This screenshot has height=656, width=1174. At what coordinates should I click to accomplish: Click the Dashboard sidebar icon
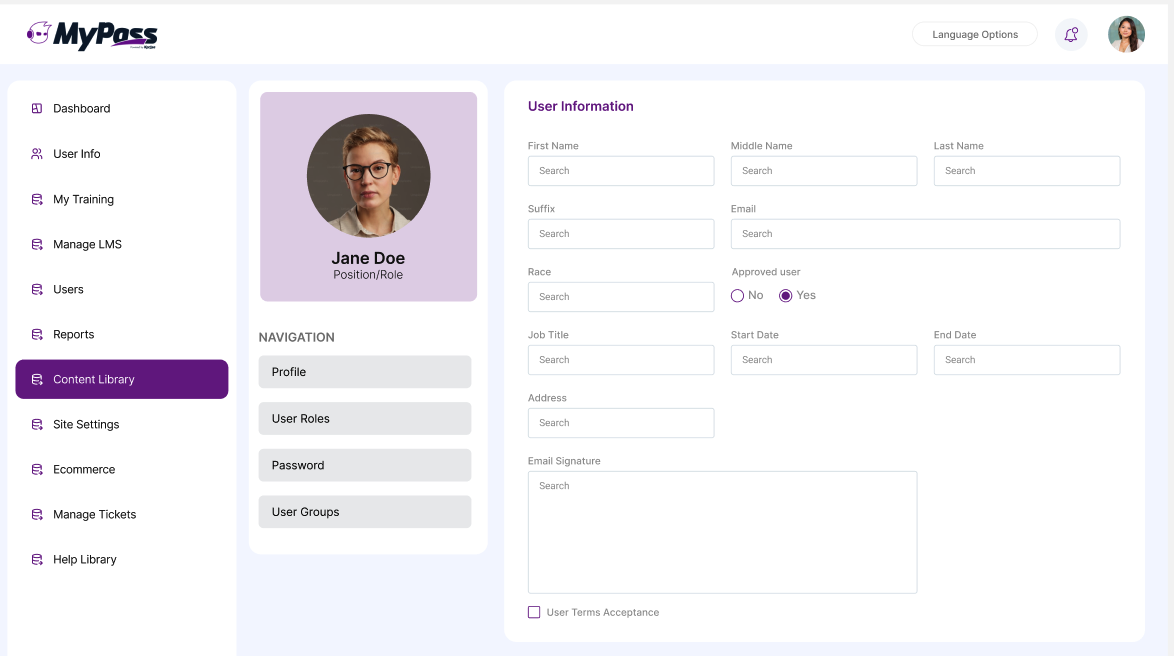click(x=37, y=109)
